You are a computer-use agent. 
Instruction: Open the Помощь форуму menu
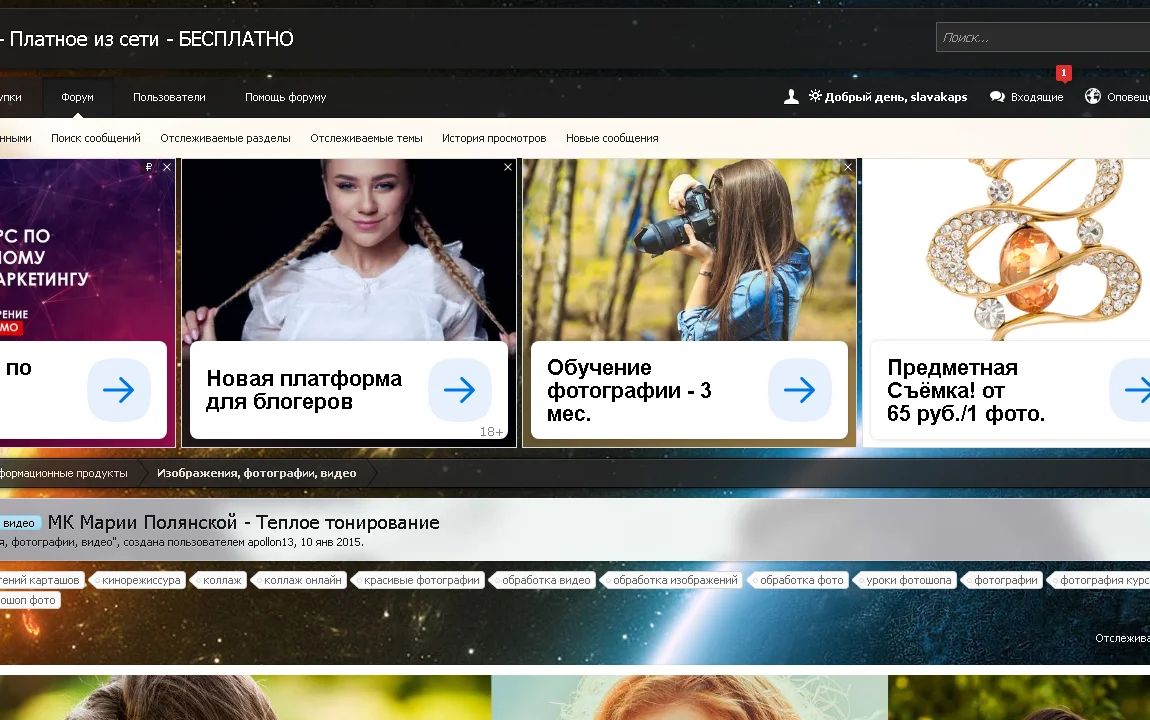point(285,97)
